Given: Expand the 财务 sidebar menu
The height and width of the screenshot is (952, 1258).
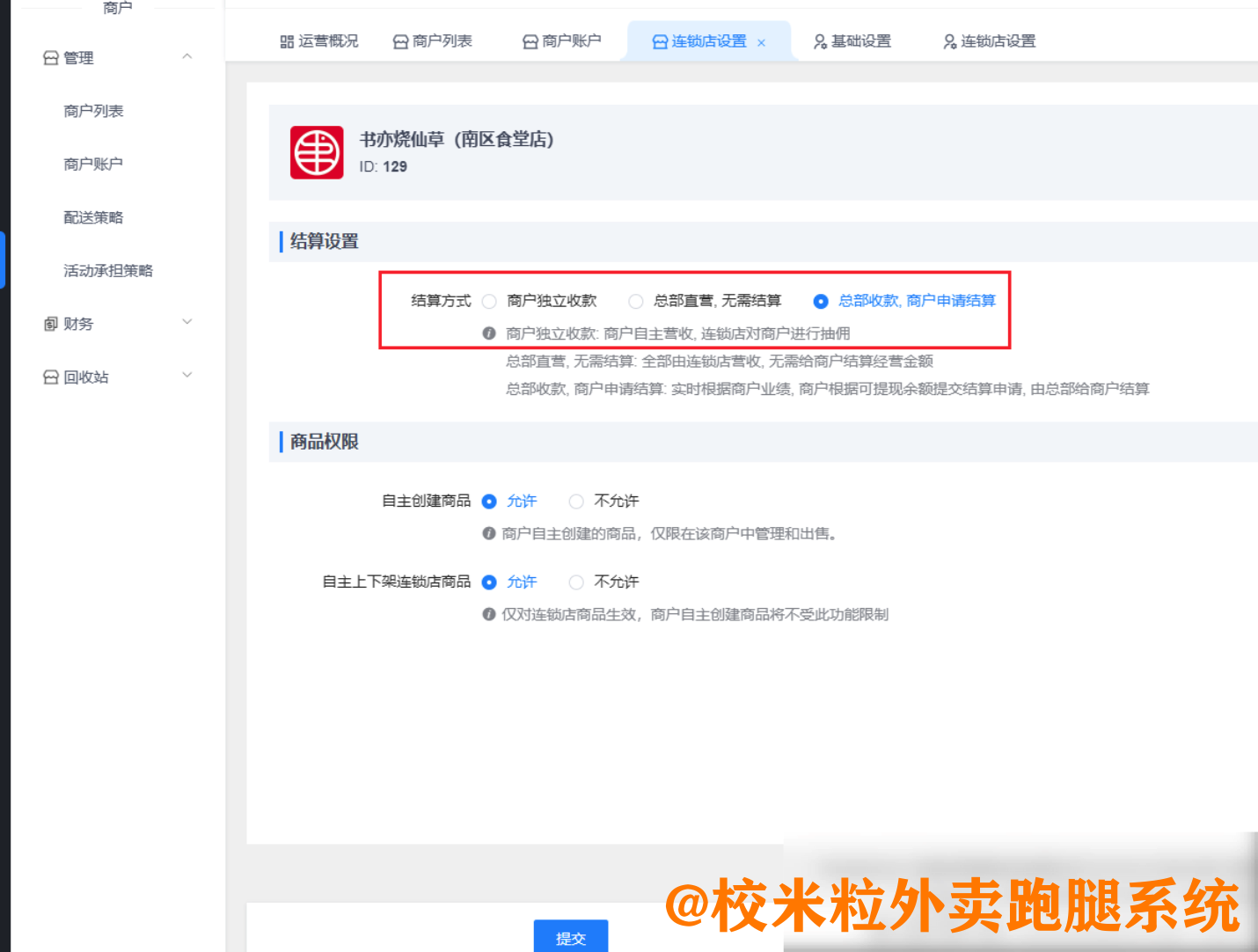Looking at the screenshot, I should click(187, 323).
